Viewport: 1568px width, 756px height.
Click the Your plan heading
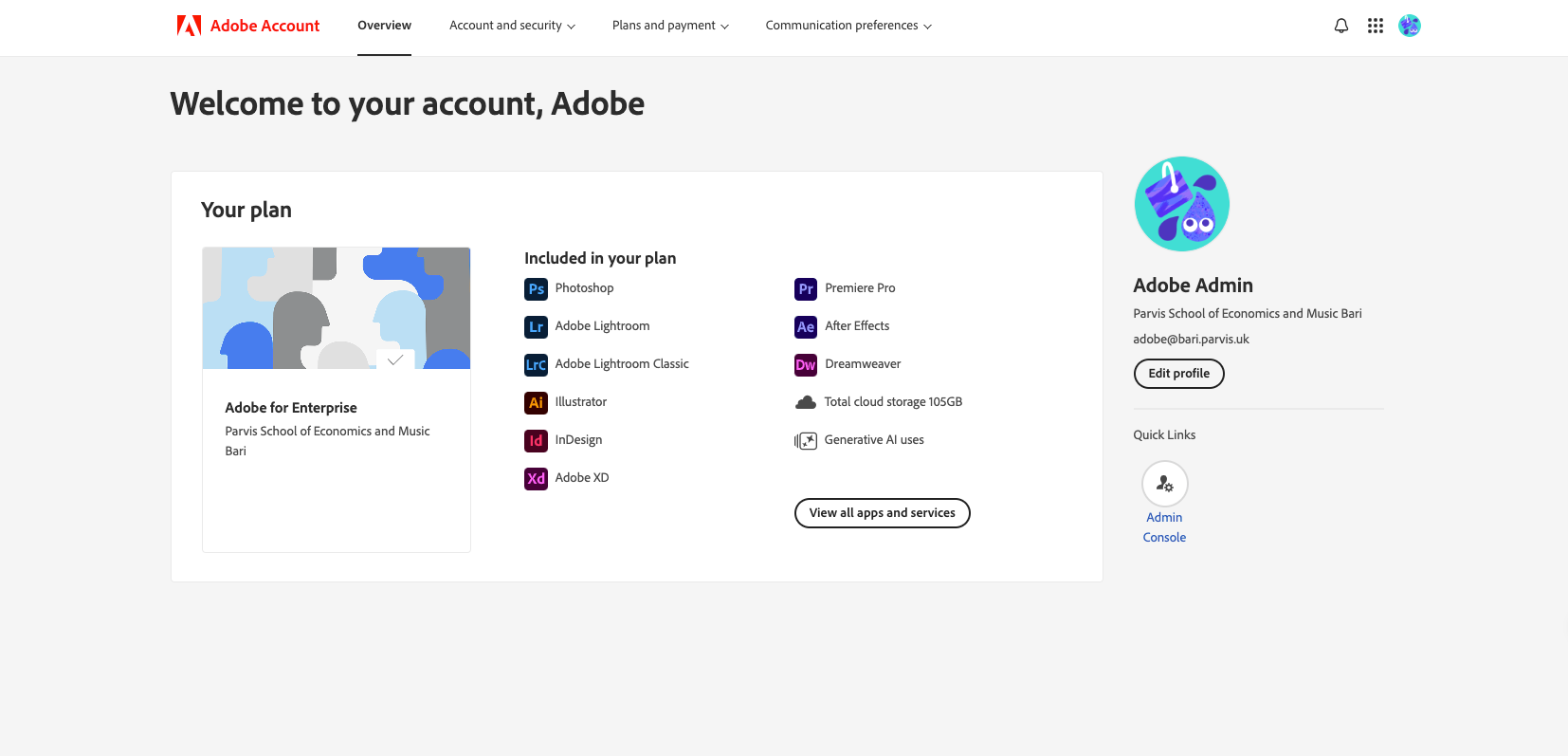pyautogui.click(x=246, y=211)
